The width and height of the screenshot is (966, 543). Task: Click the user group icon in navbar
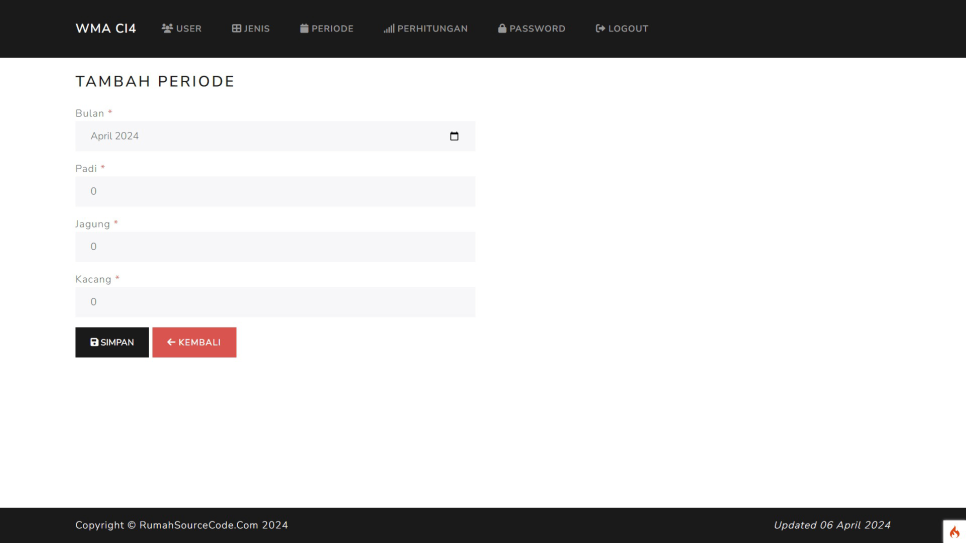pos(167,29)
